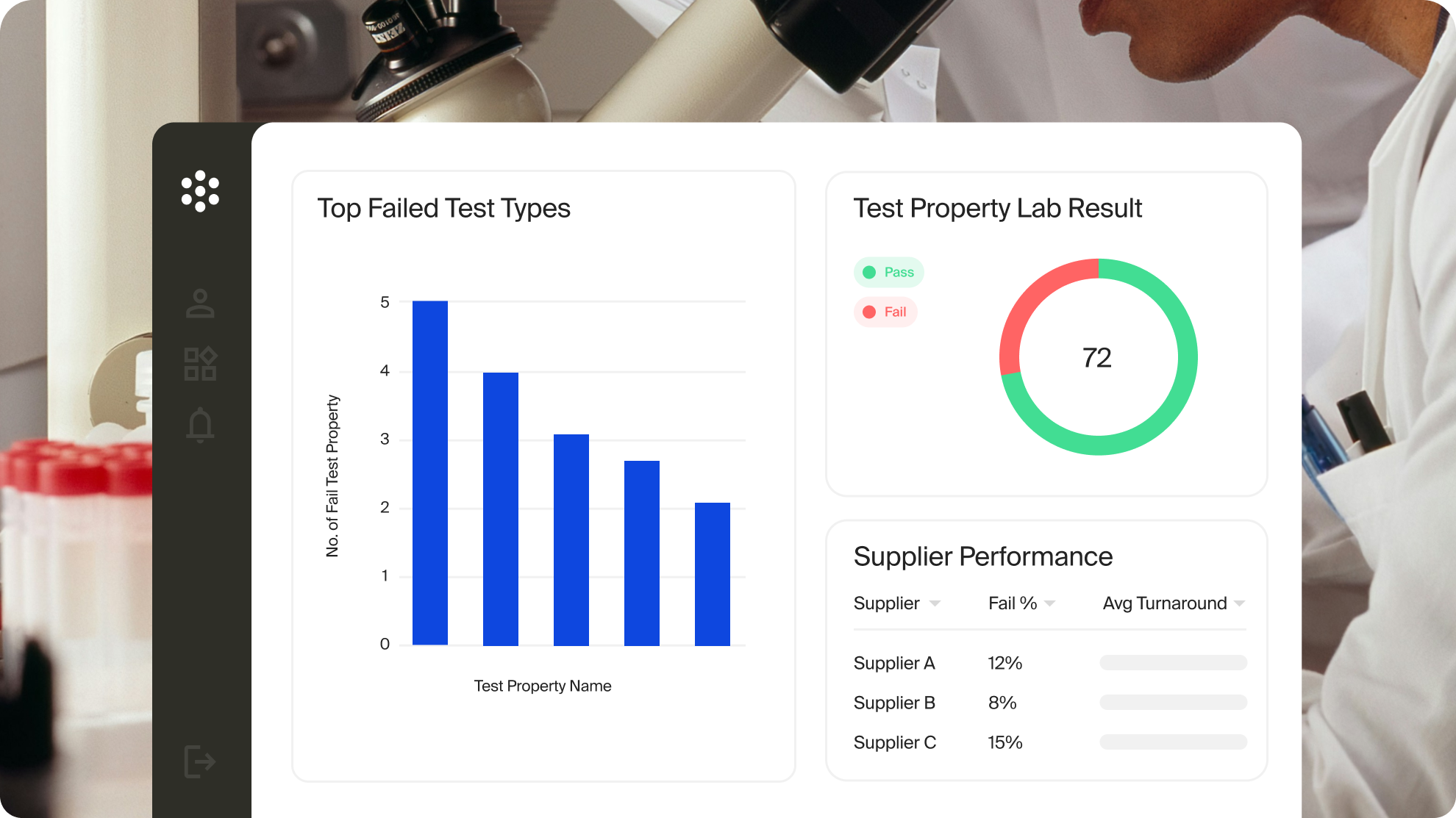Select the Supplier C row
This screenshot has width=1456, height=818.
[x=895, y=742]
